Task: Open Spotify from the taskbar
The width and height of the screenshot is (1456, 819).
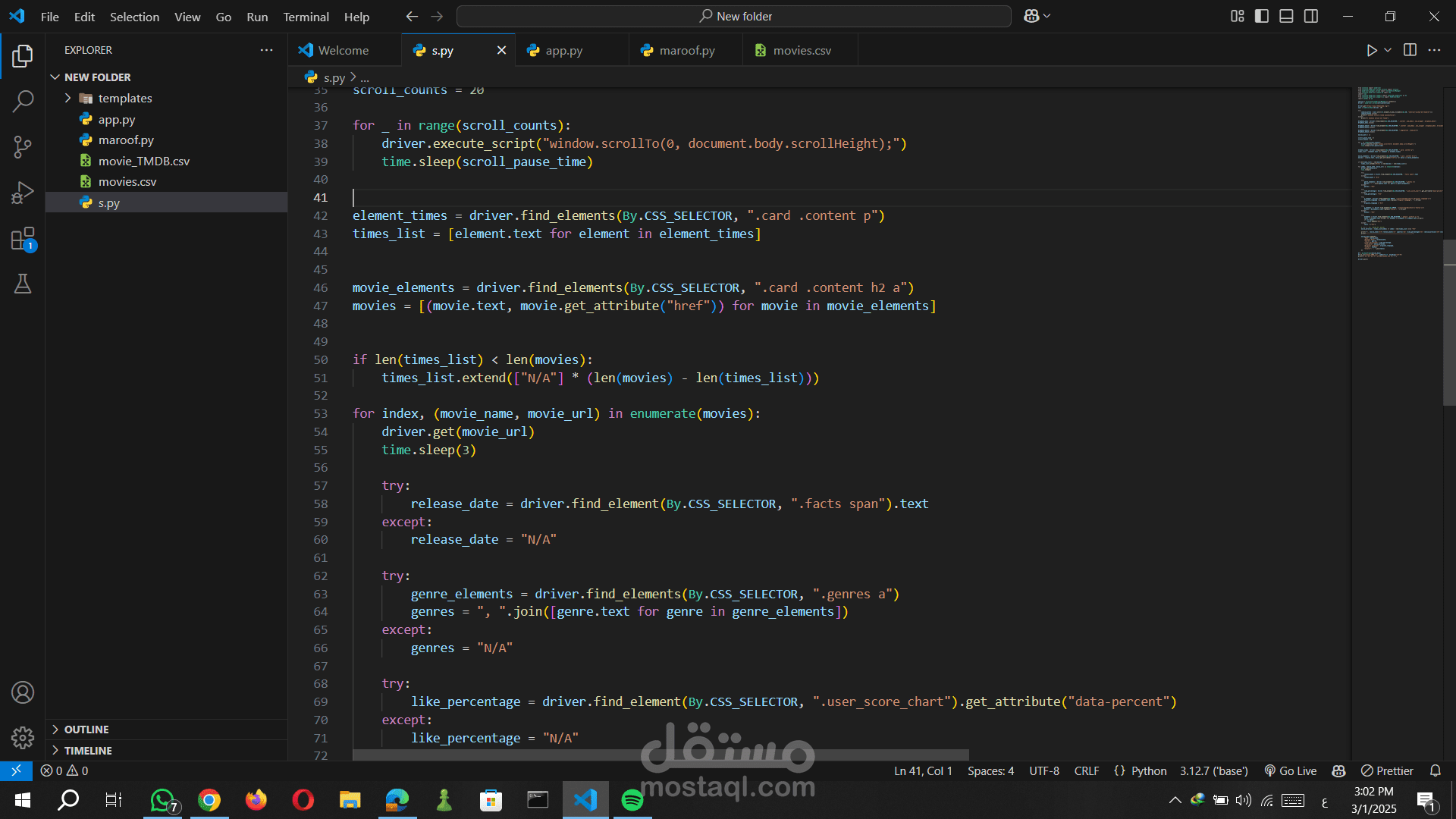Action: [x=632, y=799]
